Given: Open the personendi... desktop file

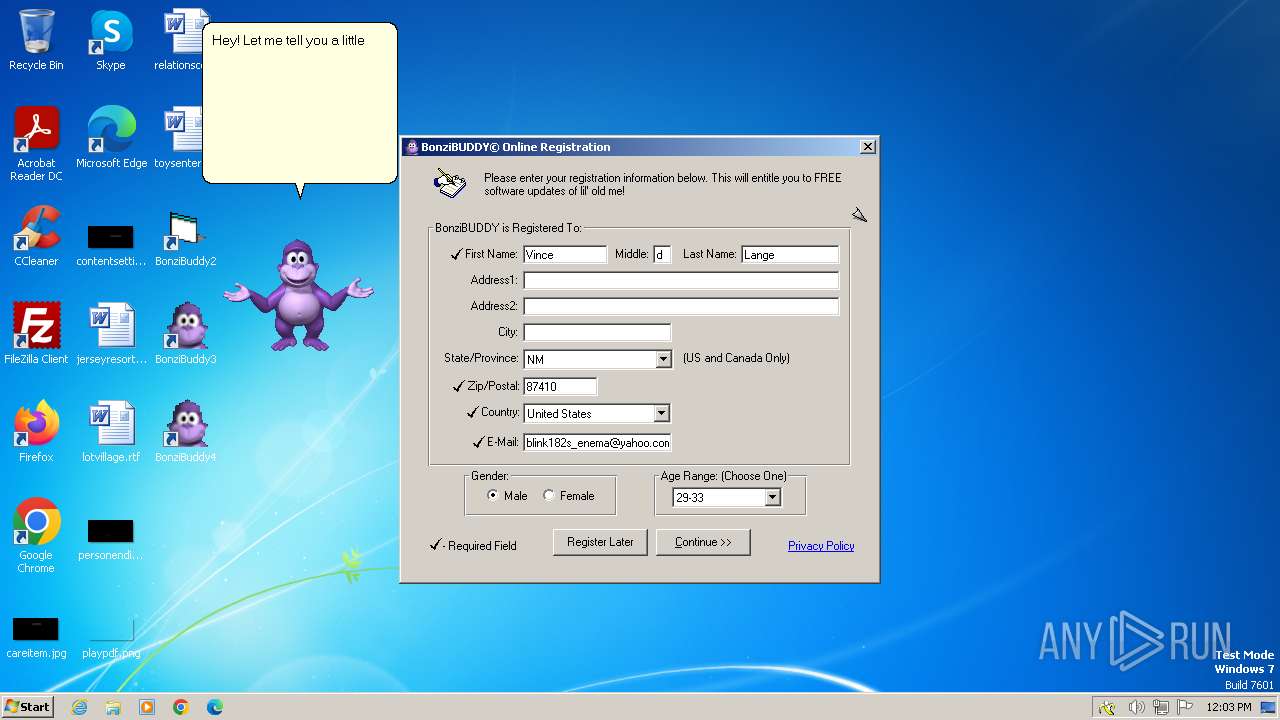Looking at the screenshot, I should pyautogui.click(x=111, y=540).
